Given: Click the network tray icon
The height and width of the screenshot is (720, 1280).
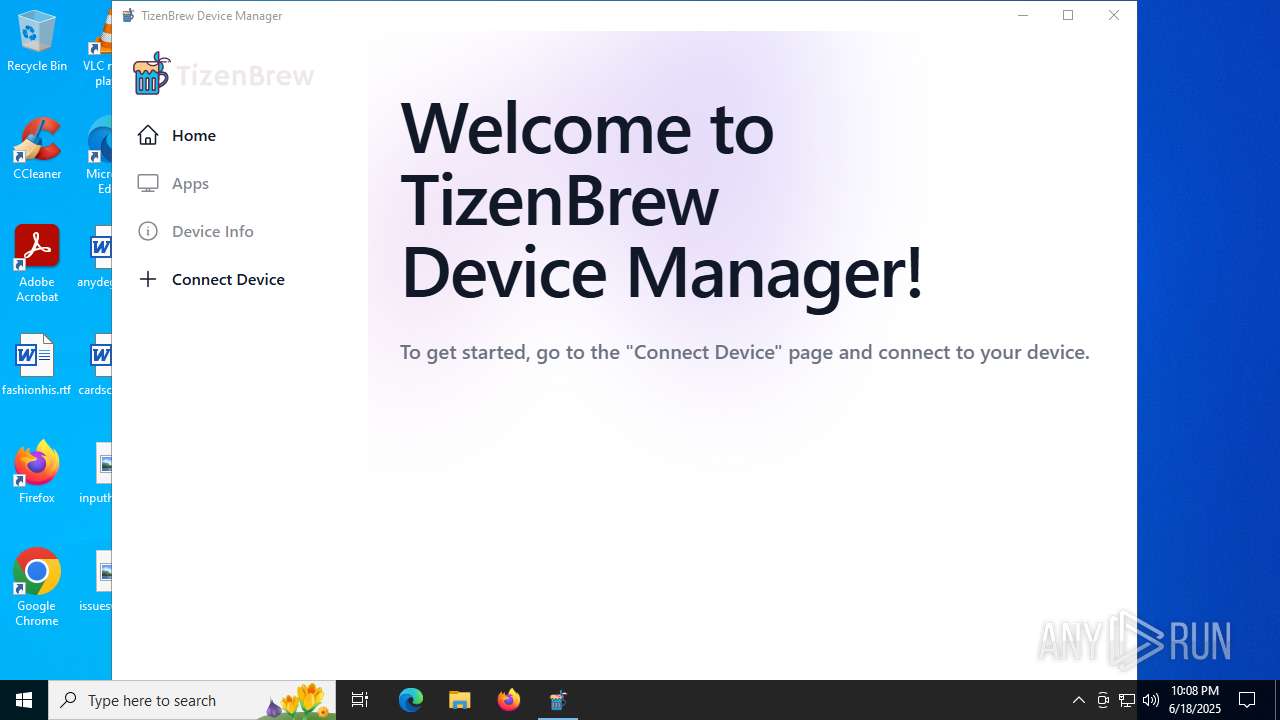Looking at the screenshot, I should [x=1127, y=700].
